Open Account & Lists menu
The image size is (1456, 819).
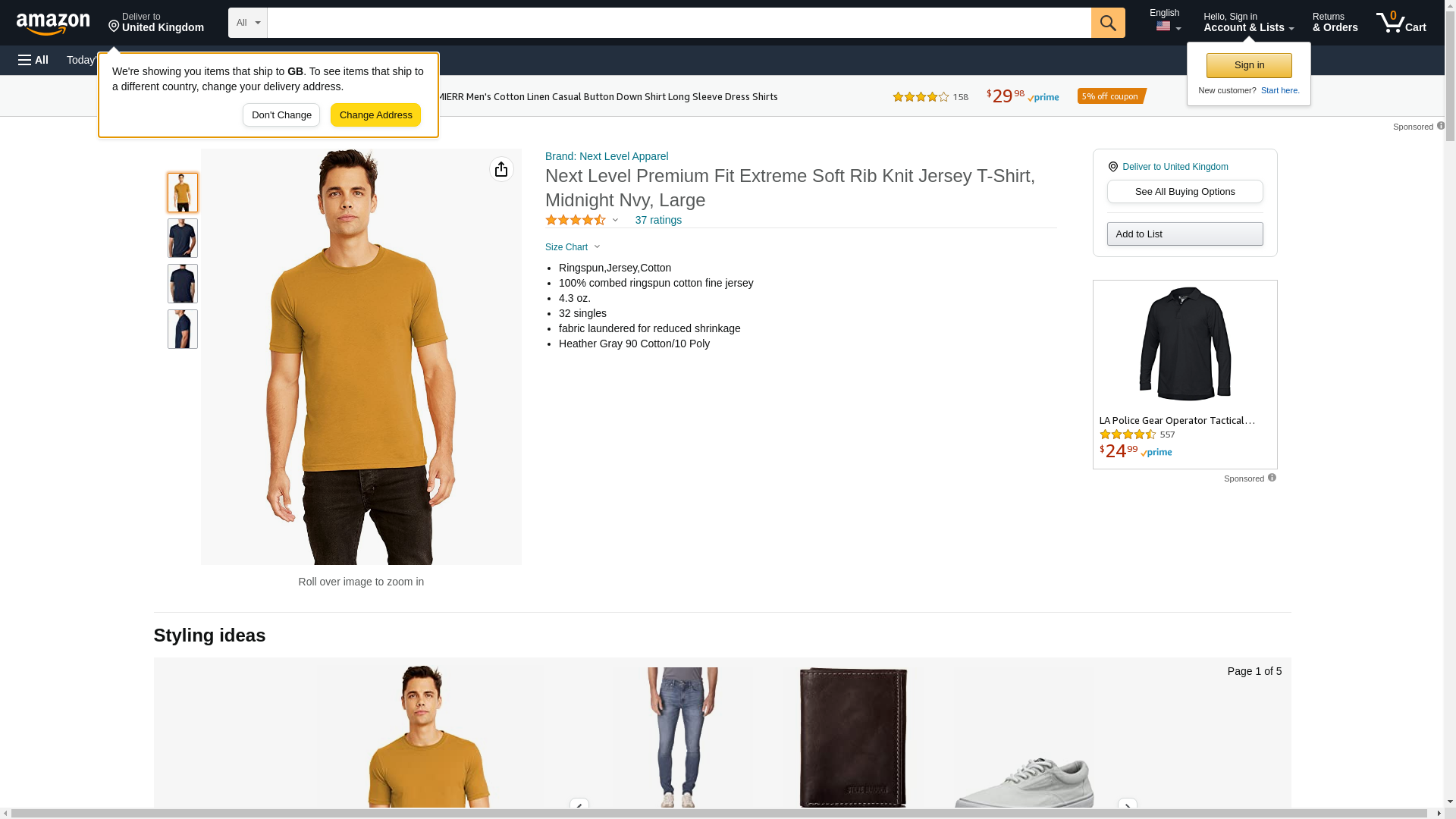tap(1248, 23)
